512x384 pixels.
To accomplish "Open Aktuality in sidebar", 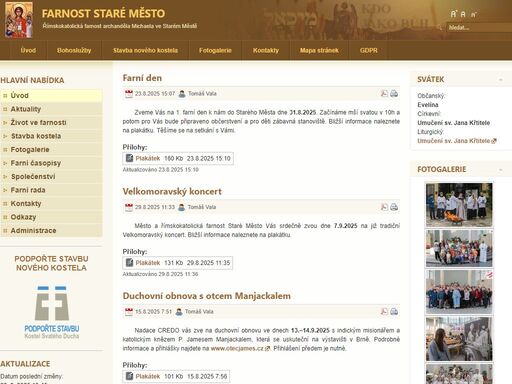I will pos(51,109).
